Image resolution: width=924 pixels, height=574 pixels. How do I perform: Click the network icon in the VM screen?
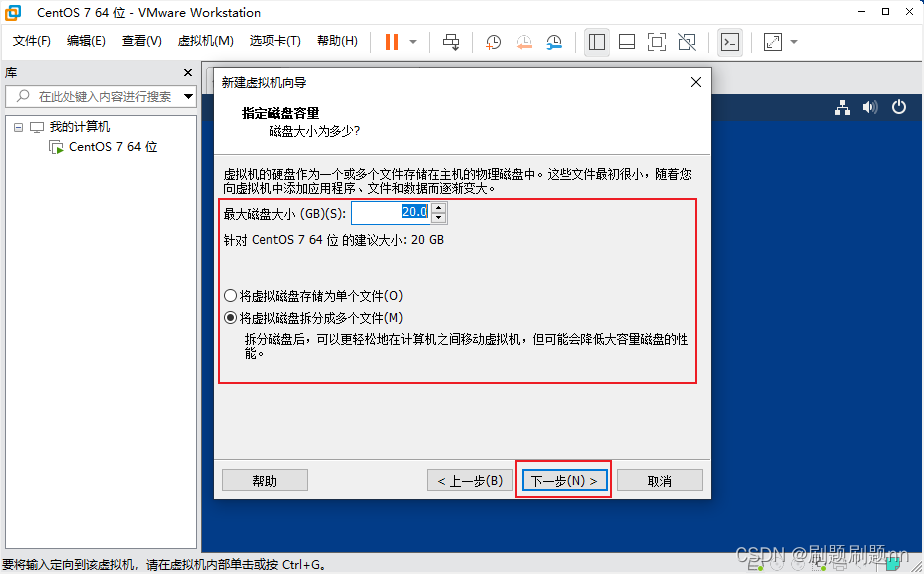click(x=843, y=107)
